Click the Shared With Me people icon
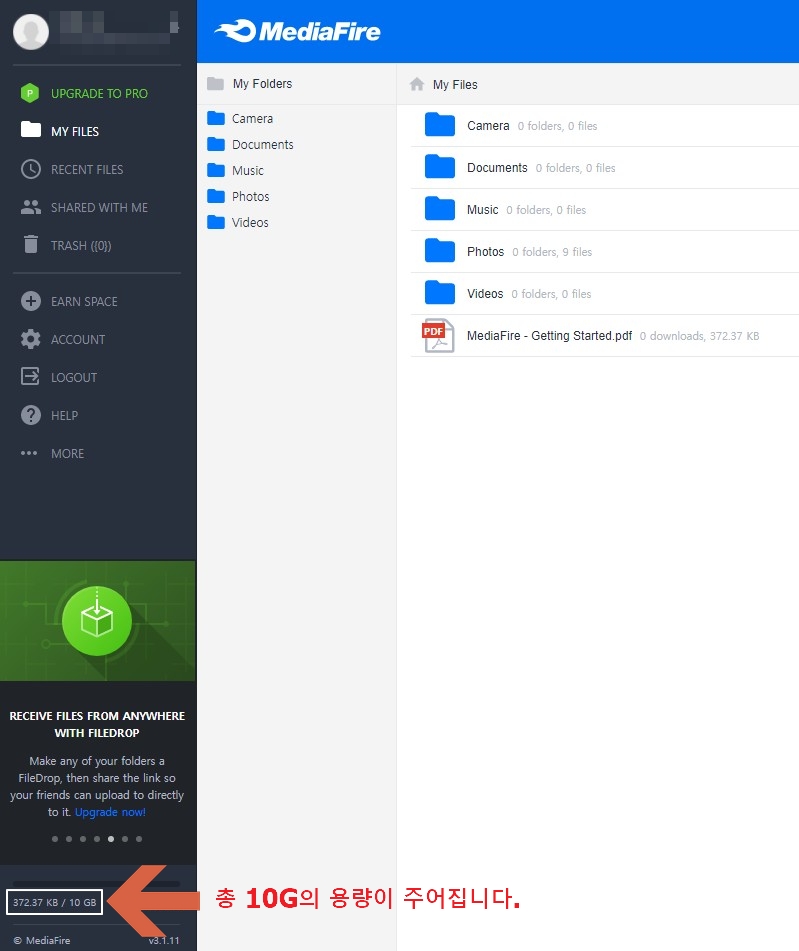This screenshot has width=799, height=951. click(x=31, y=207)
